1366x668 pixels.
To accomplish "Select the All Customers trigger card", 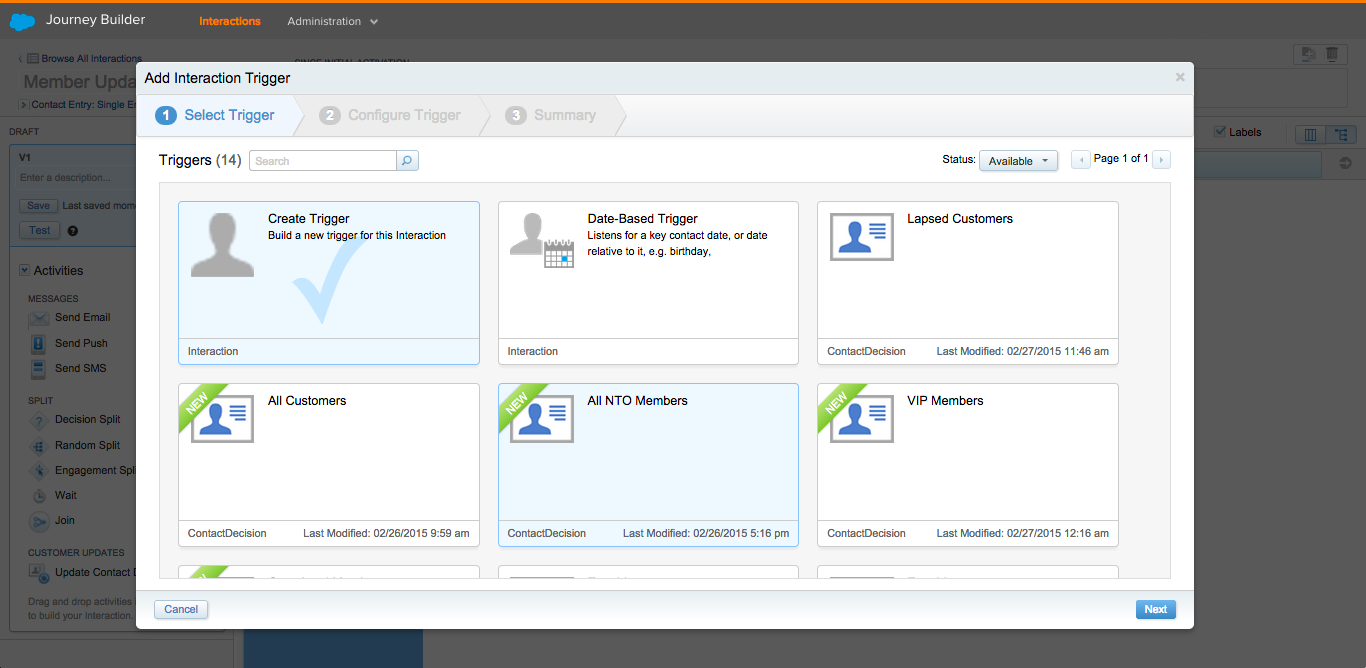I will point(329,465).
